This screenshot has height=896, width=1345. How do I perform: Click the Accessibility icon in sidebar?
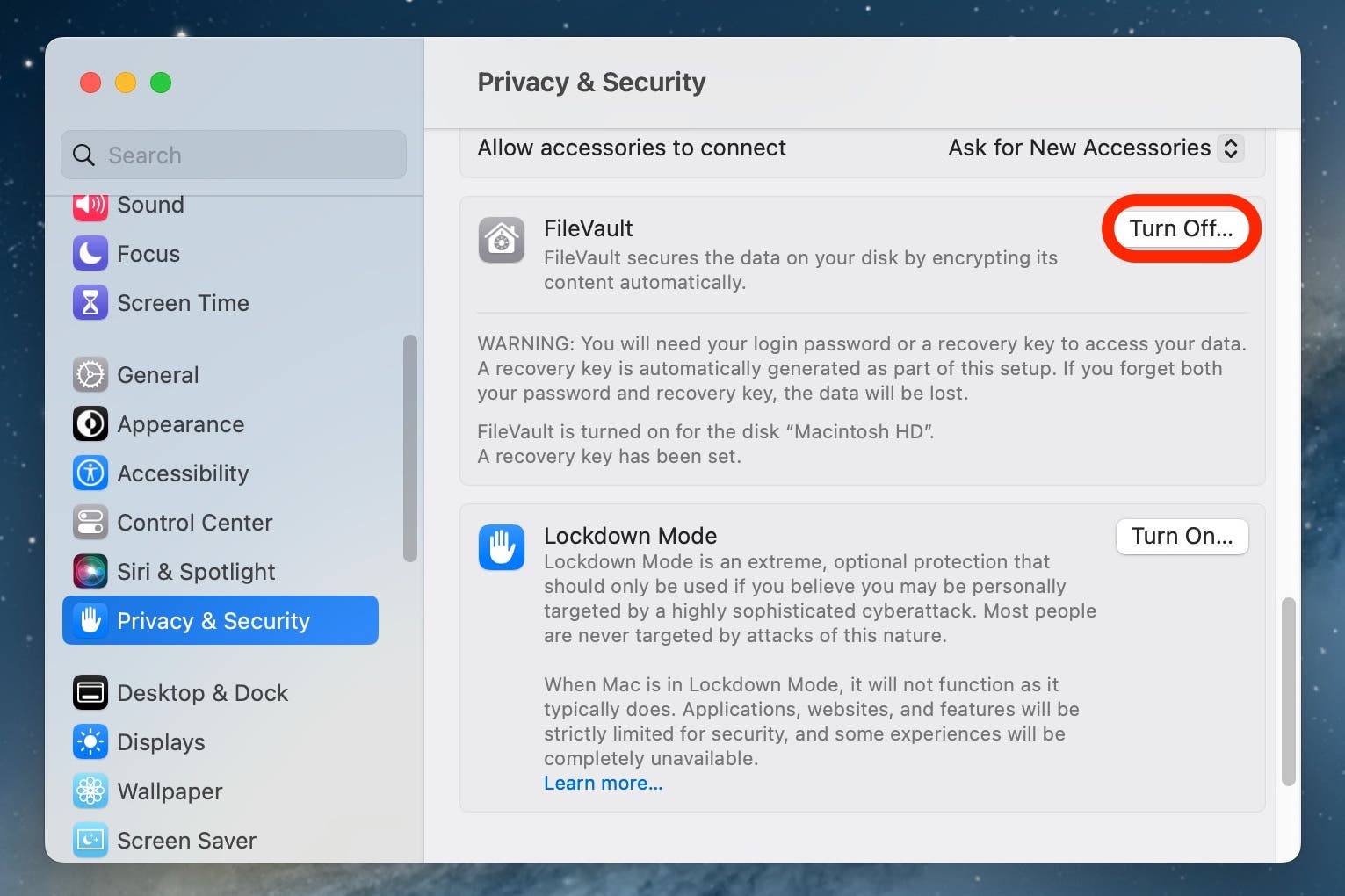(90, 473)
